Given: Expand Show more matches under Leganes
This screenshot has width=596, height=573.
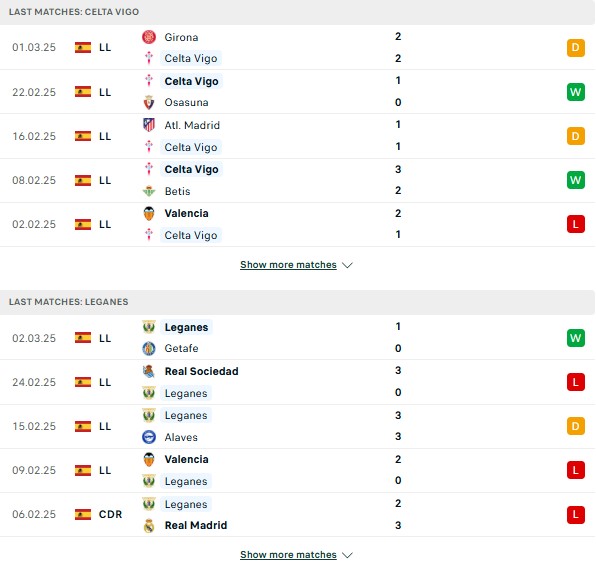Looking at the screenshot, I should click(x=288, y=555).
